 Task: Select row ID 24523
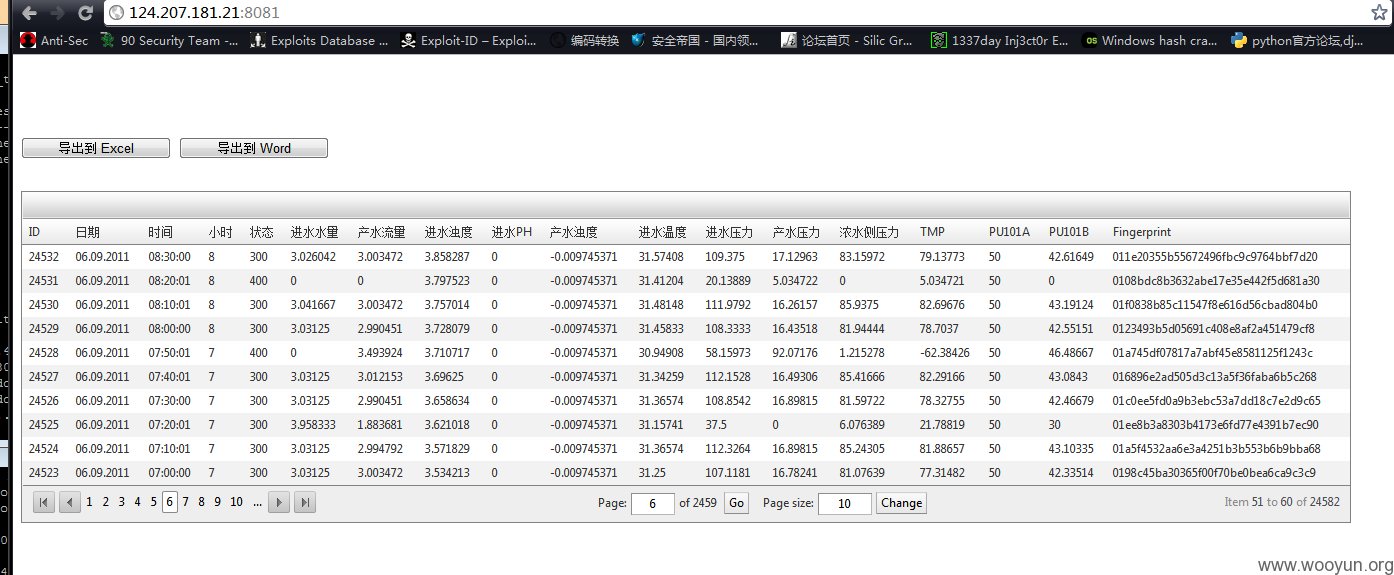coord(685,473)
